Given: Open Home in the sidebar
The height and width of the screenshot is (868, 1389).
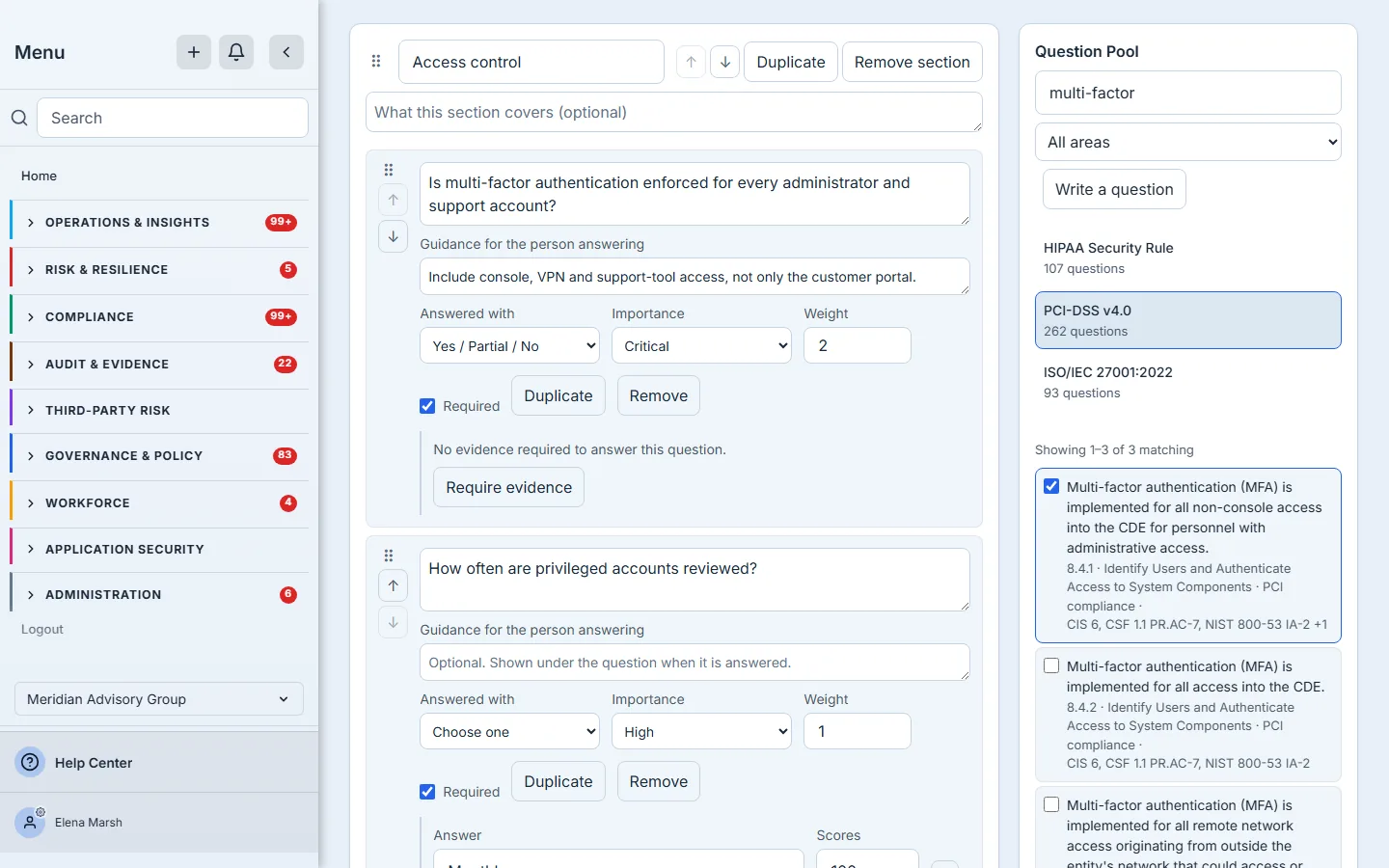Looking at the screenshot, I should pyautogui.click(x=39, y=176).
